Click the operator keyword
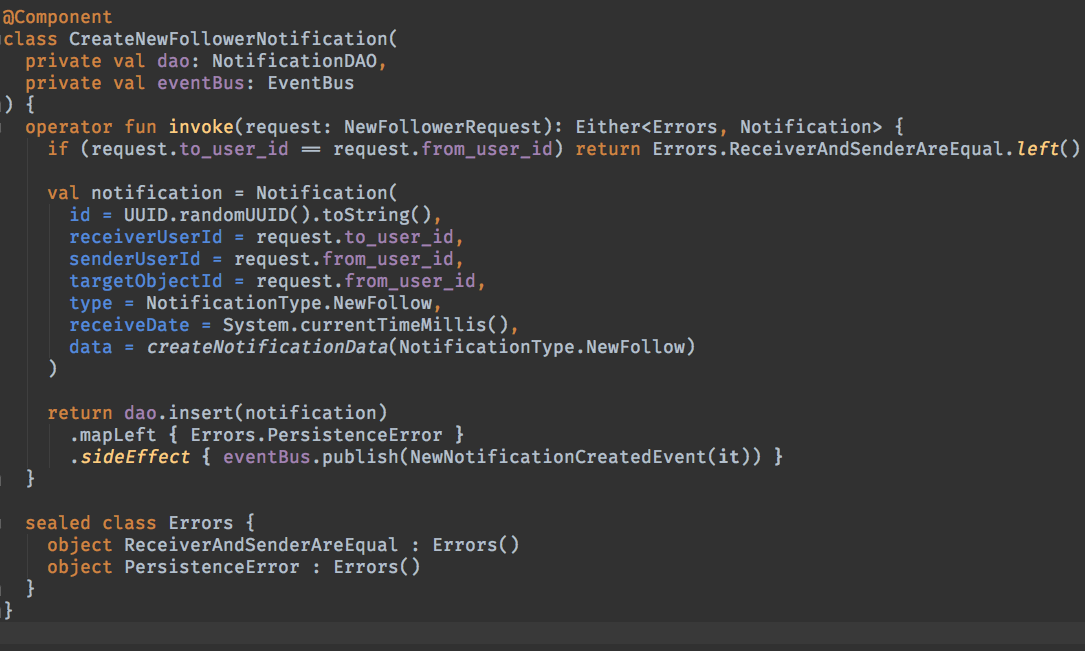This screenshot has height=651, width=1085. click(x=69, y=127)
